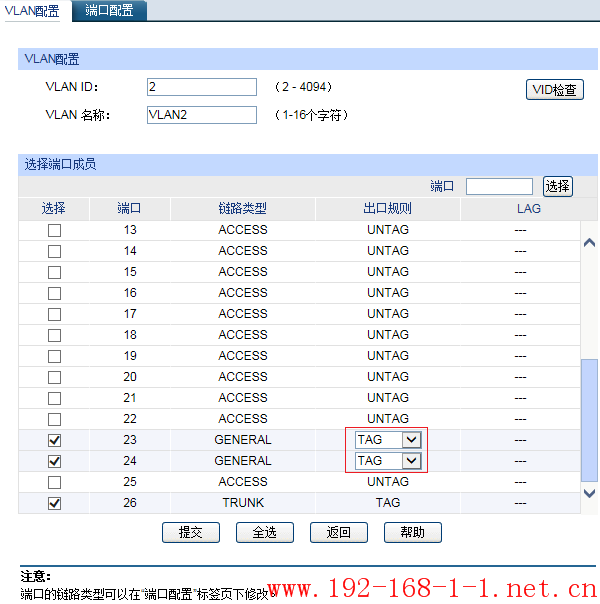This screenshot has width=600, height=604.
Task: Click the TRUNK link type of port 26
Action: (x=243, y=503)
